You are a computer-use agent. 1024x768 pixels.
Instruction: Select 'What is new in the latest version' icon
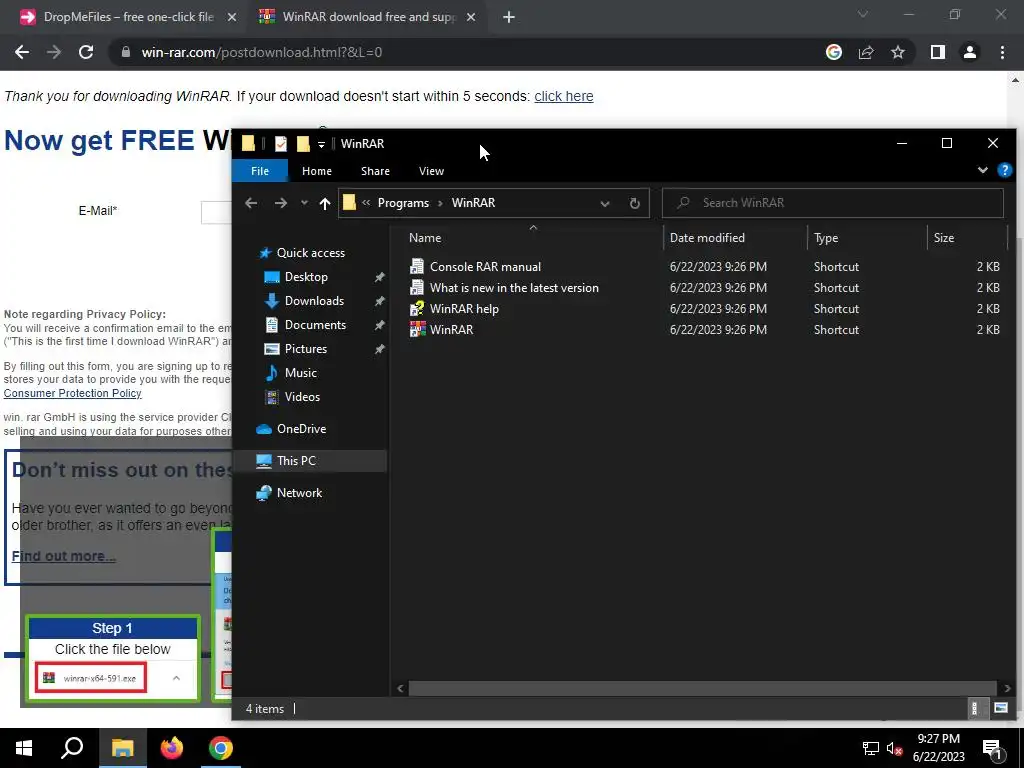(x=417, y=287)
